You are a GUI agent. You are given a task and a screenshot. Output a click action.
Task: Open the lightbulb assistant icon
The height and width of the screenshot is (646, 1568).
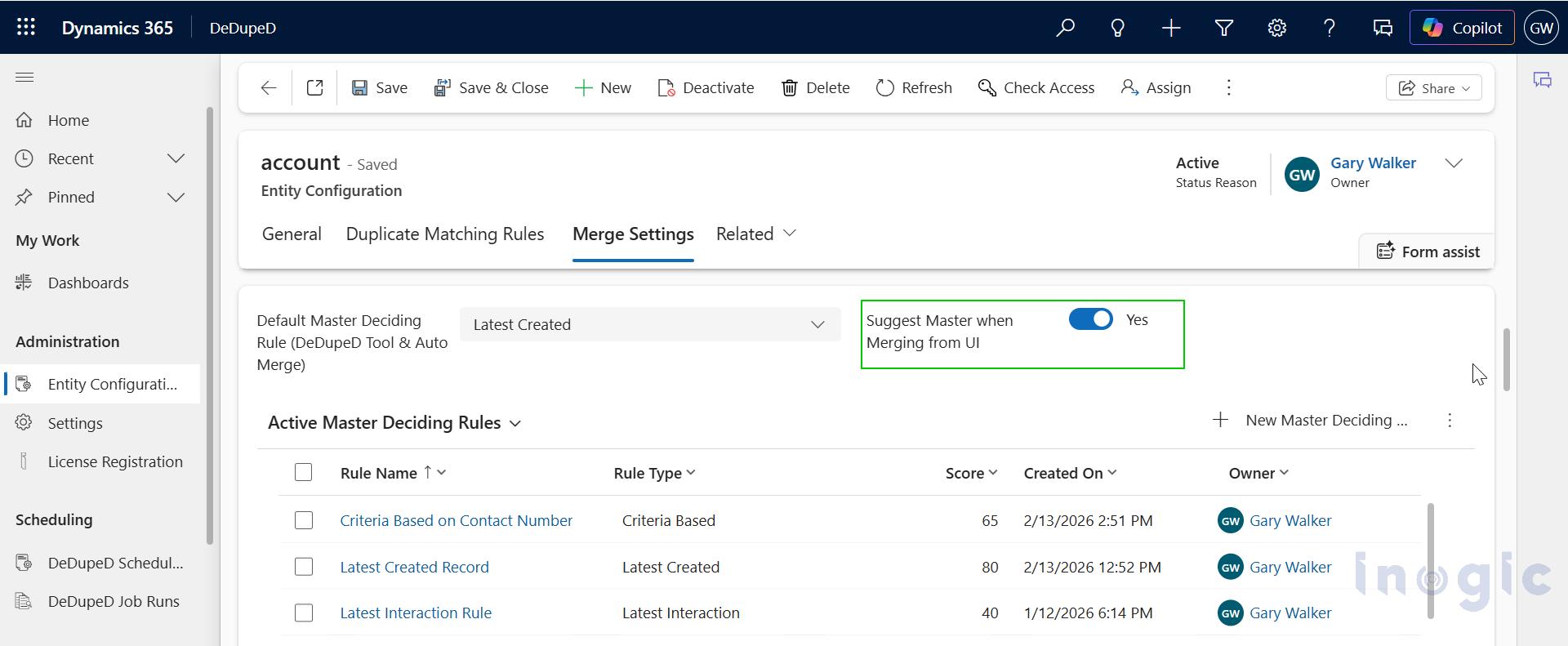1118,28
